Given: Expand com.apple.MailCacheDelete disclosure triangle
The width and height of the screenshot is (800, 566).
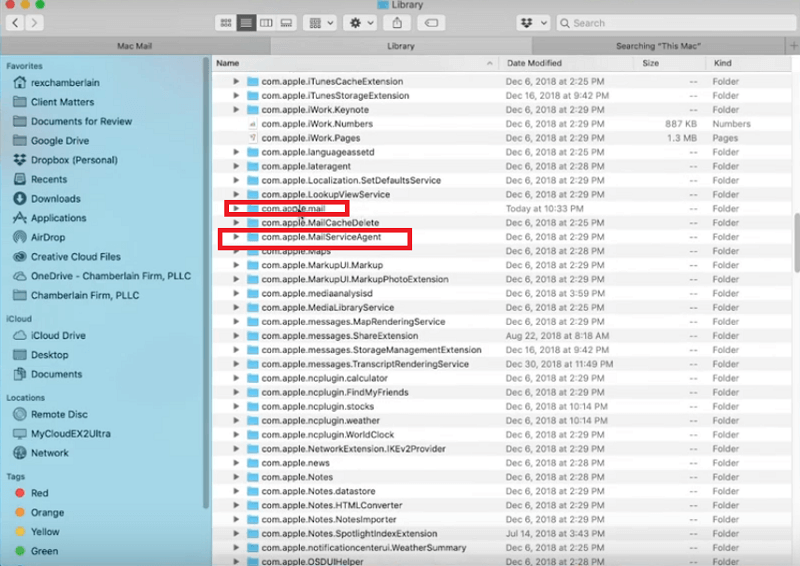Looking at the screenshot, I should pos(236,223).
